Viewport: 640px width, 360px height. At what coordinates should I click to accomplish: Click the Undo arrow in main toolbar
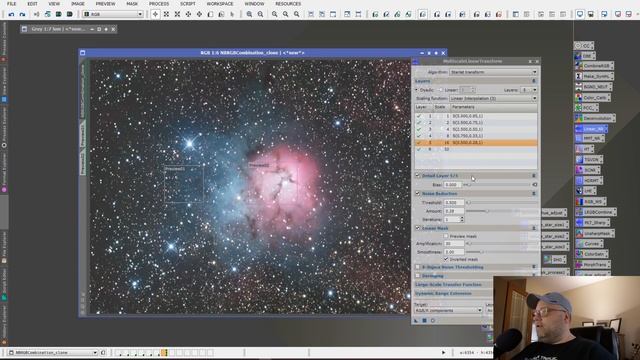point(11,14)
